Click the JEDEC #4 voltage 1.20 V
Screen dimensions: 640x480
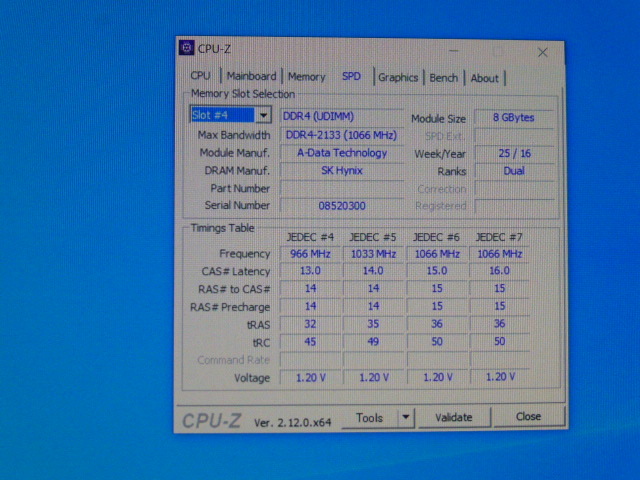tap(310, 378)
